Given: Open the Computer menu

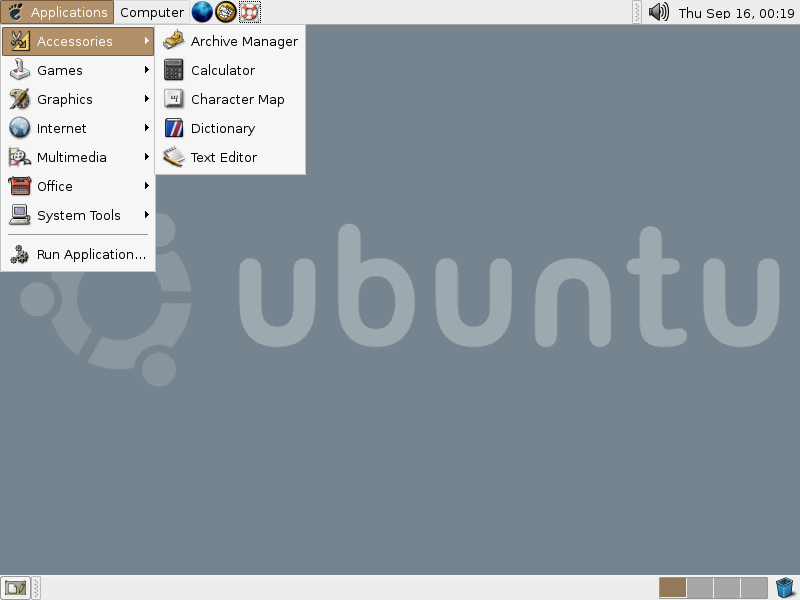Looking at the screenshot, I should (x=152, y=12).
